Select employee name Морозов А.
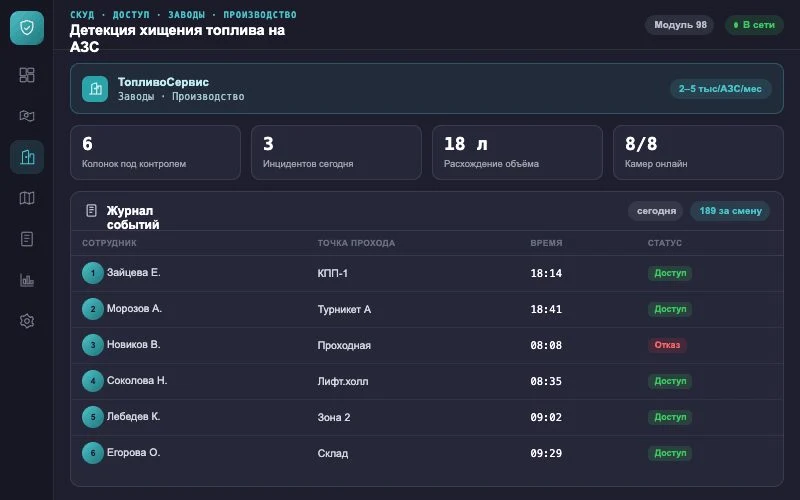 134,308
